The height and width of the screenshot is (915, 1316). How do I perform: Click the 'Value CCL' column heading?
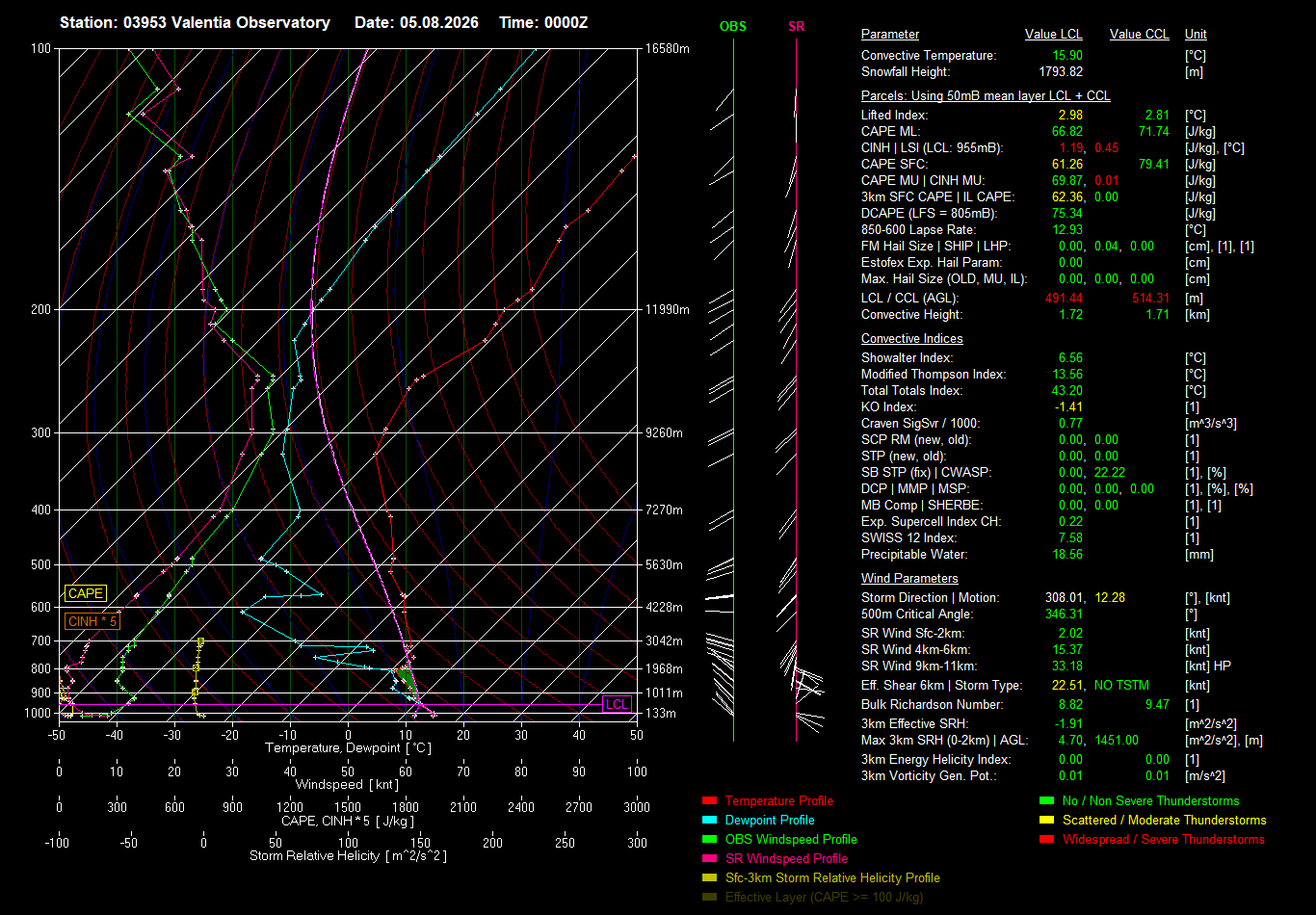coord(1140,35)
